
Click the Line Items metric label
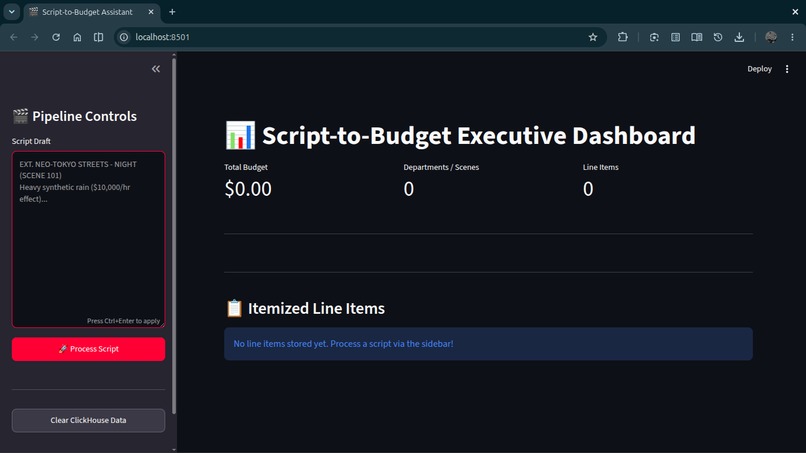click(x=600, y=167)
